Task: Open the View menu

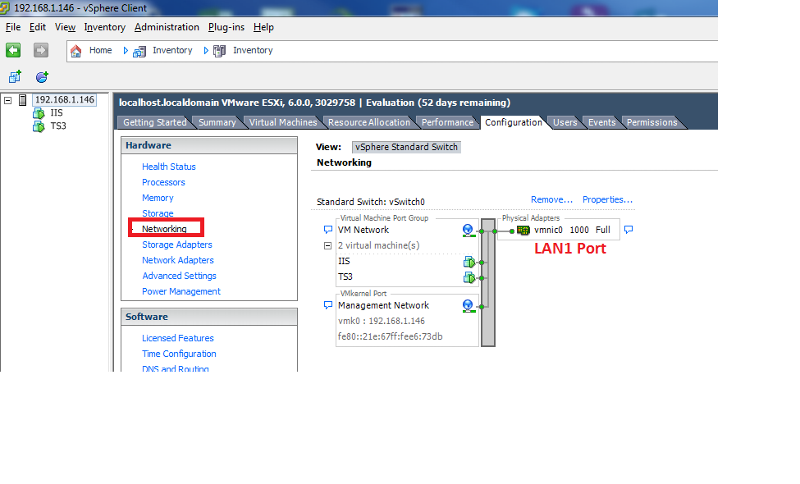Action: coord(65,27)
